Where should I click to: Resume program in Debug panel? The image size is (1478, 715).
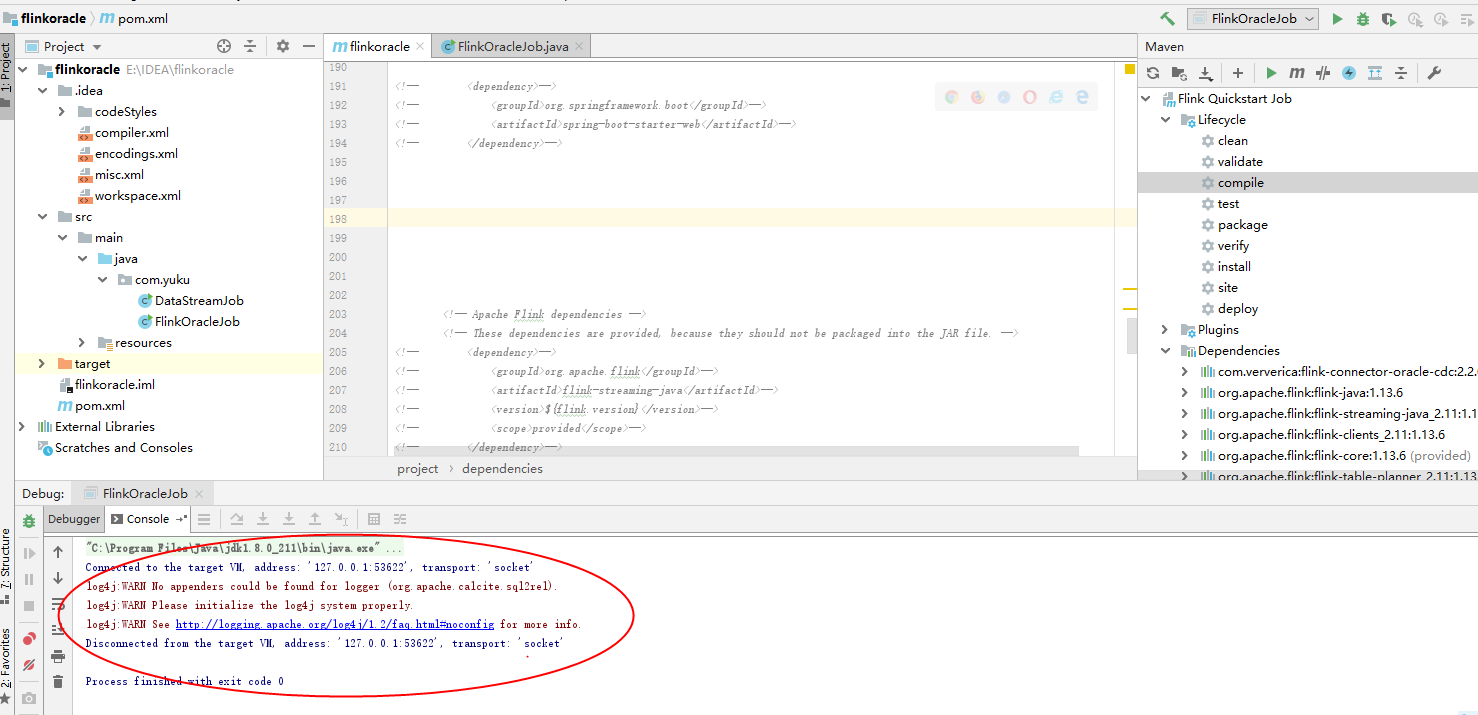tap(29, 553)
